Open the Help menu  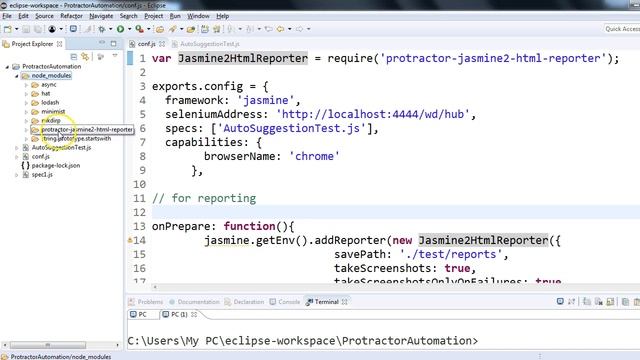tap(222, 16)
